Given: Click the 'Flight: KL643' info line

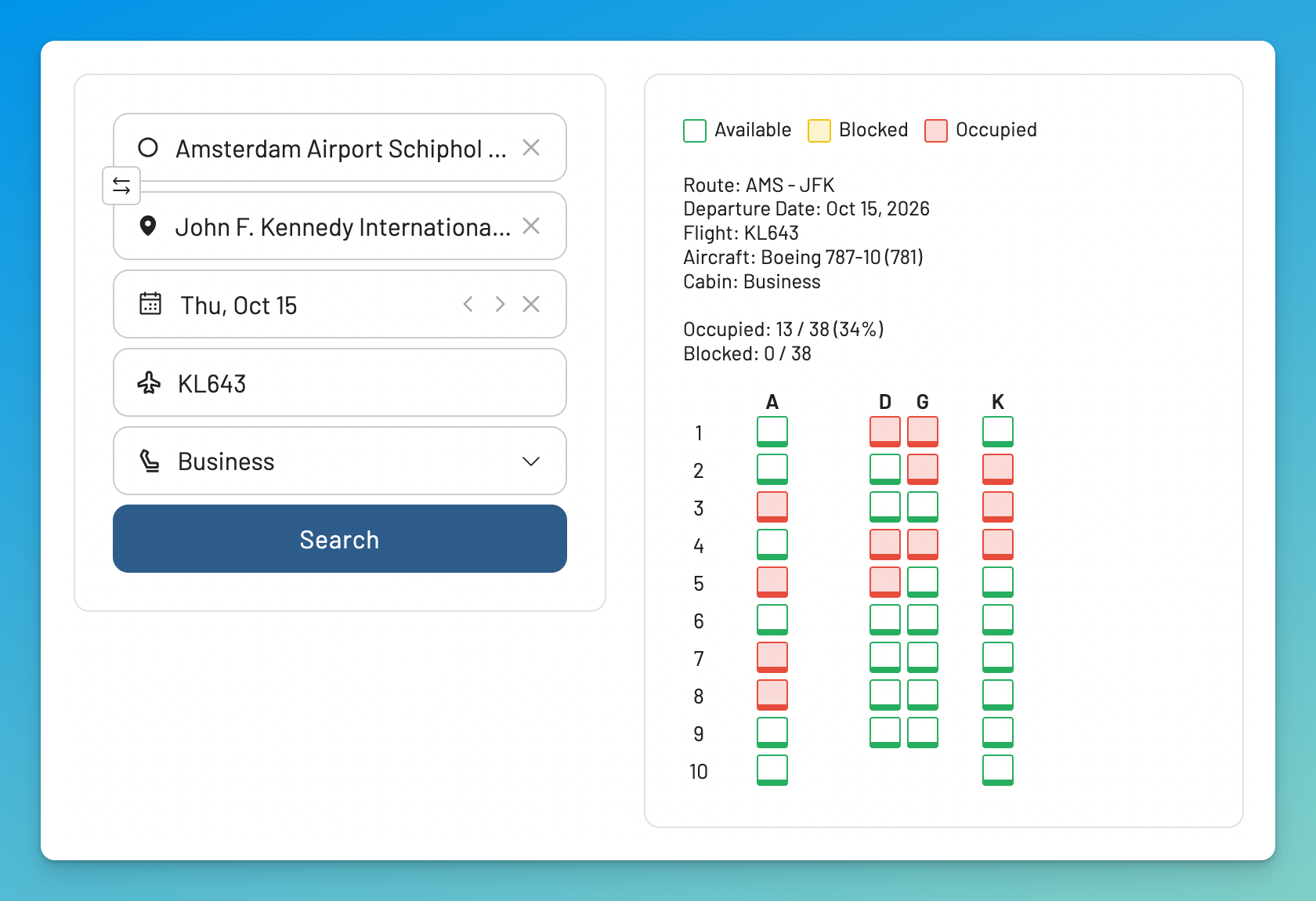Looking at the screenshot, I should point(741,233).
